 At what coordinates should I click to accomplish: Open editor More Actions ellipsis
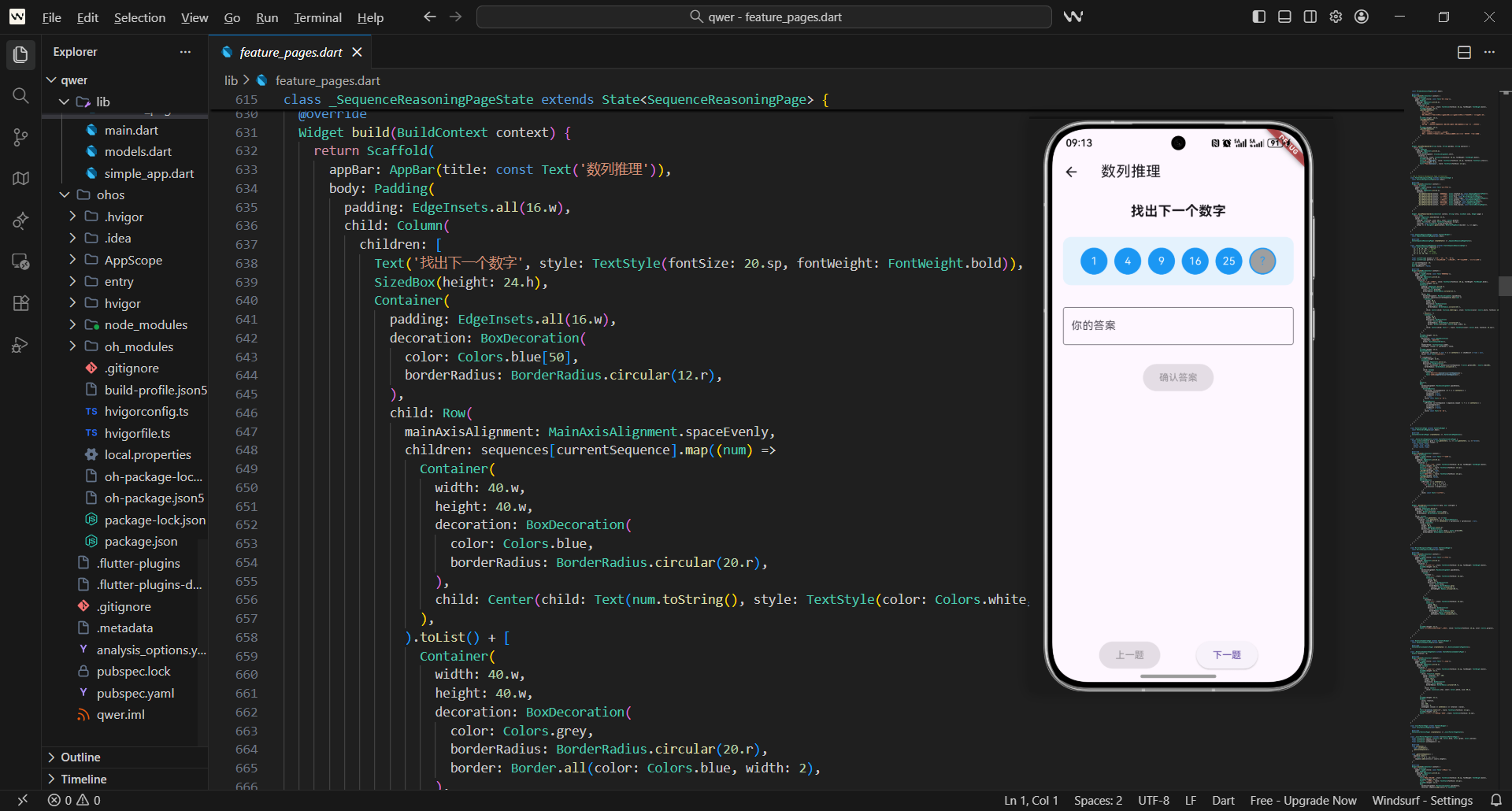tap(1489, 52)
